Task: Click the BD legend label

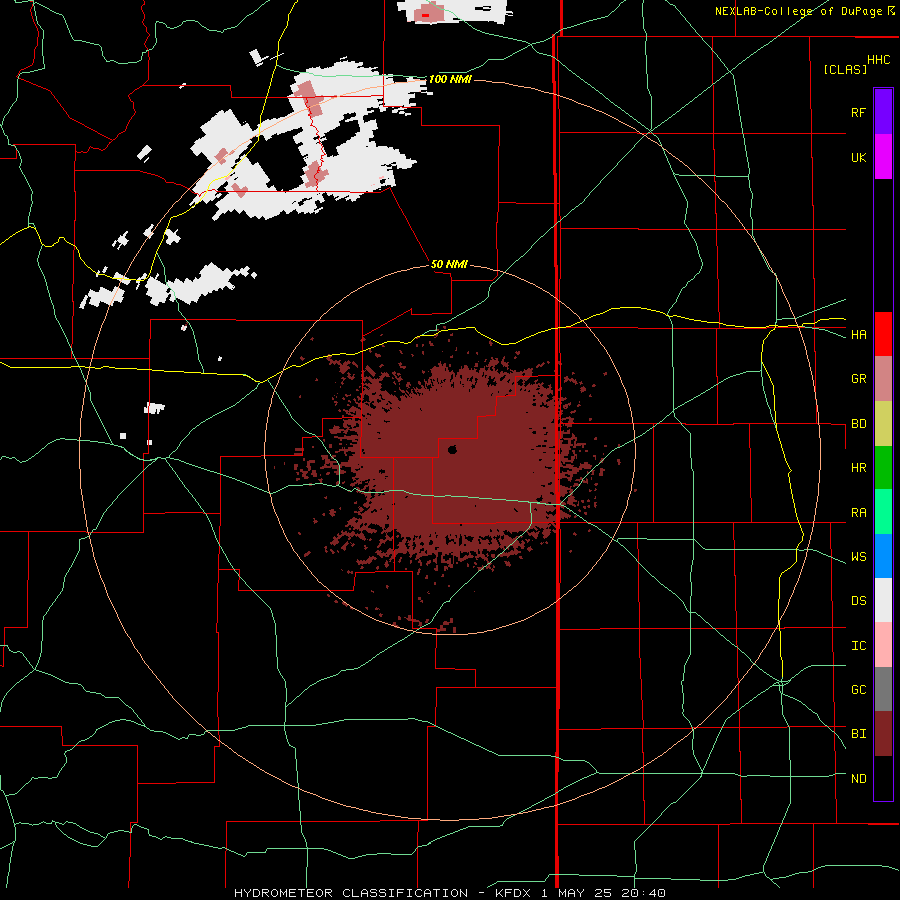Action: [x=858, y=424]
